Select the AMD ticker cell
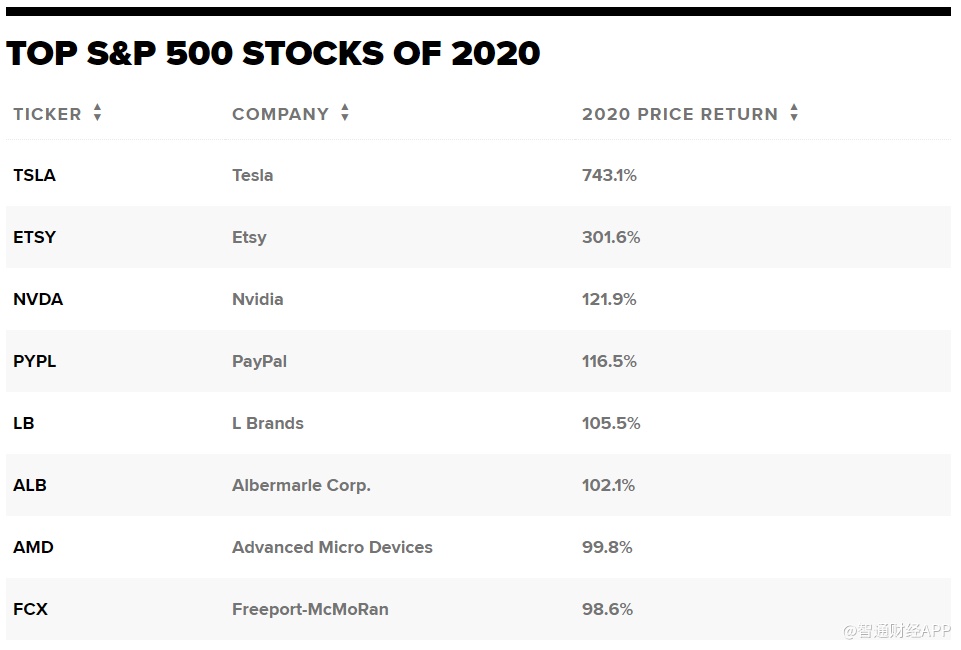The image size is (961, 650). [33, 547]
